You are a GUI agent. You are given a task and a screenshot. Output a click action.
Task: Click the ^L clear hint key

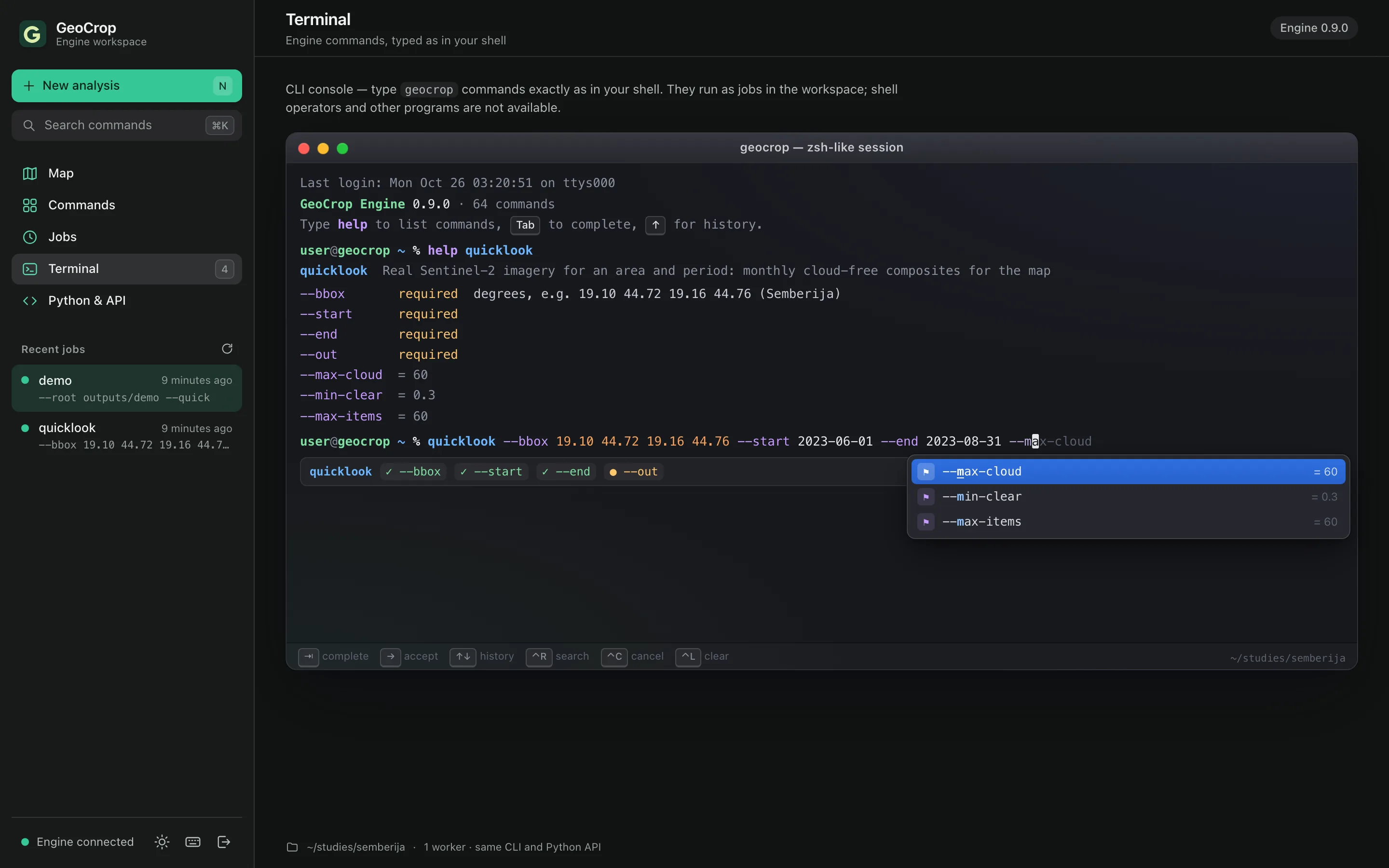tap(688, 657)
